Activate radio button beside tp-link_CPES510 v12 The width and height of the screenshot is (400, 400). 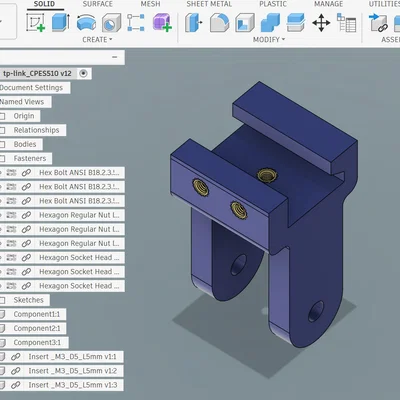83,73
